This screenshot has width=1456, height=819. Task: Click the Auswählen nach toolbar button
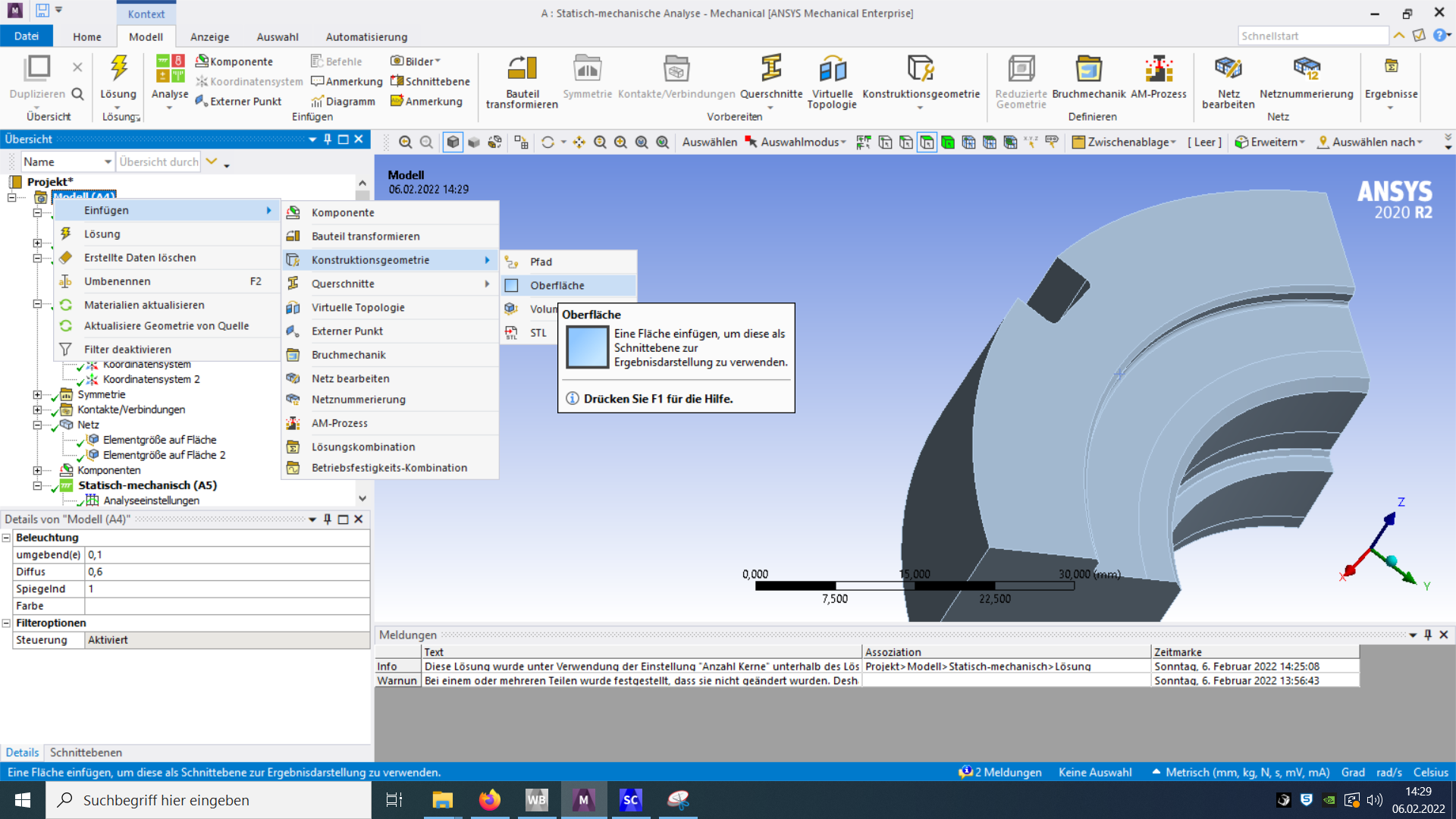click(1370, 142)
